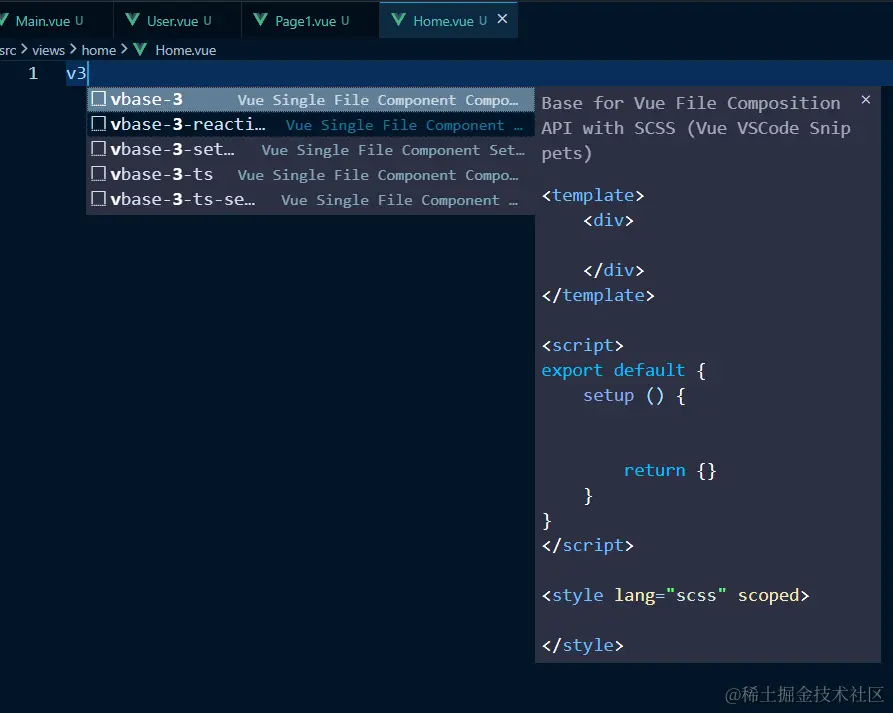This screenshot has height=713, width=893.
Task: Close the Home.vue tab
Action: click(502, 19)
